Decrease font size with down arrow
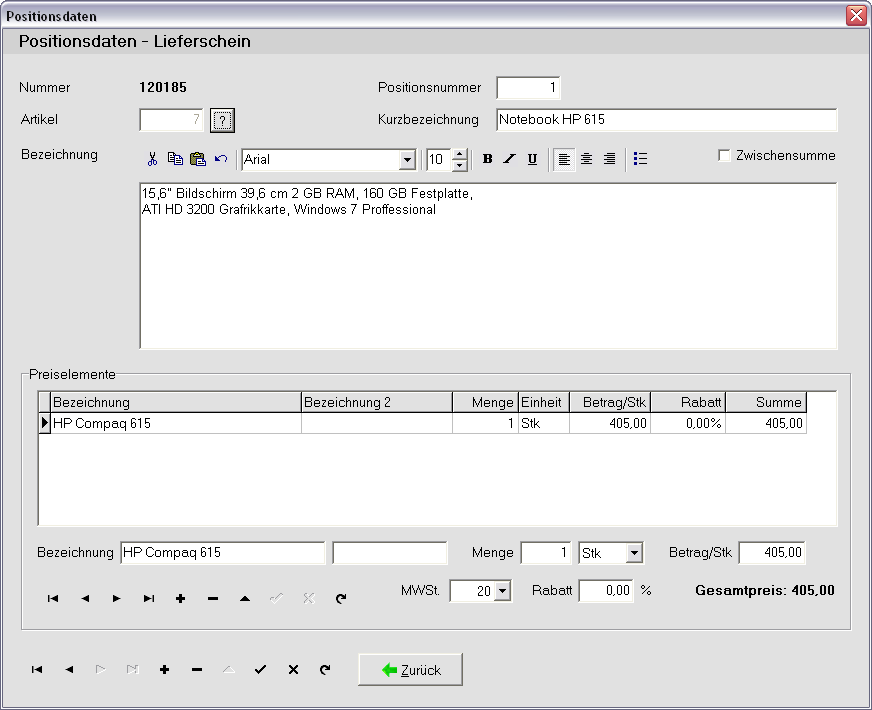 (x=459, y=165)
